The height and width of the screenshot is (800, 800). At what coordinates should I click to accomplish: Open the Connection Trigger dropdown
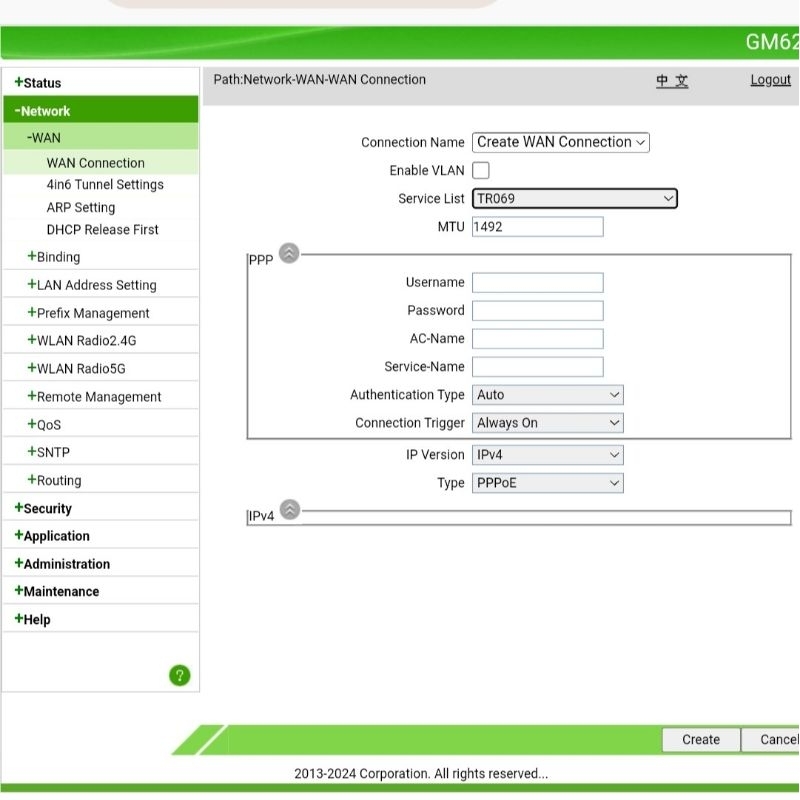(548, 423)
